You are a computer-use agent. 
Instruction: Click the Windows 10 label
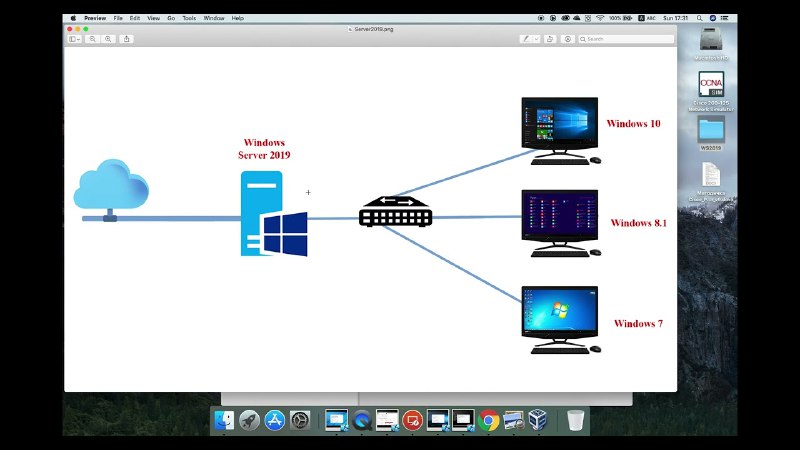633,123
